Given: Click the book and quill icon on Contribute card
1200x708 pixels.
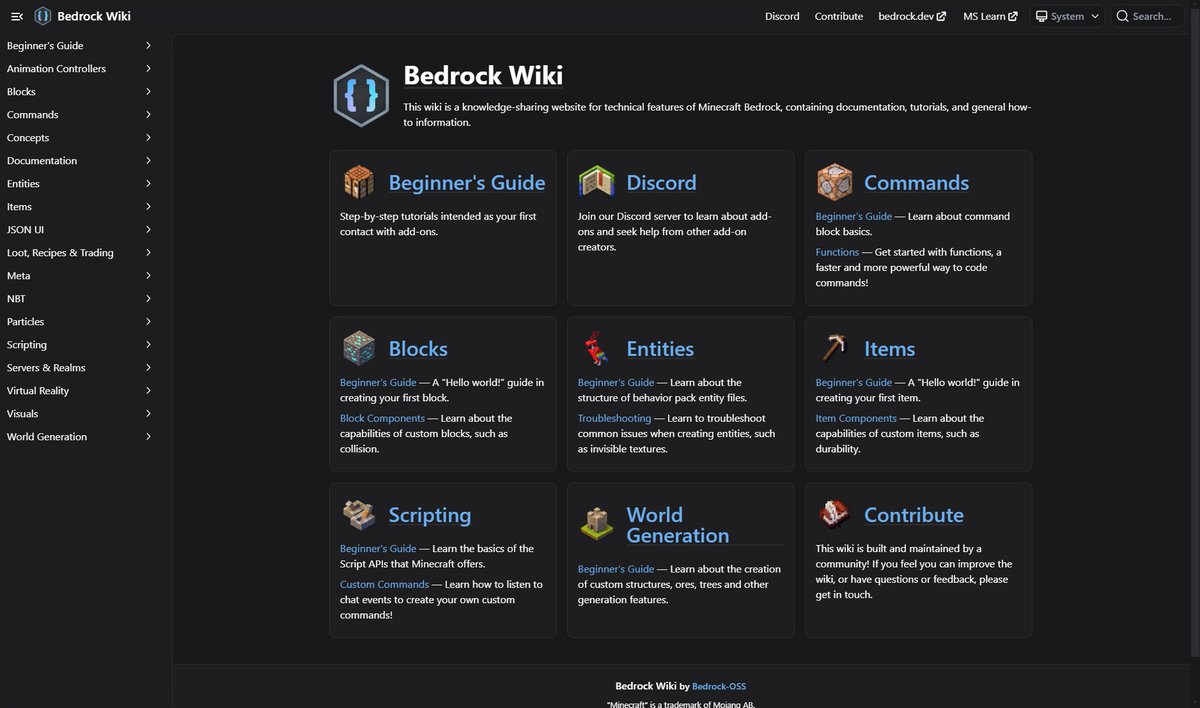Looking at the screenshot, I should click(834, 514).
